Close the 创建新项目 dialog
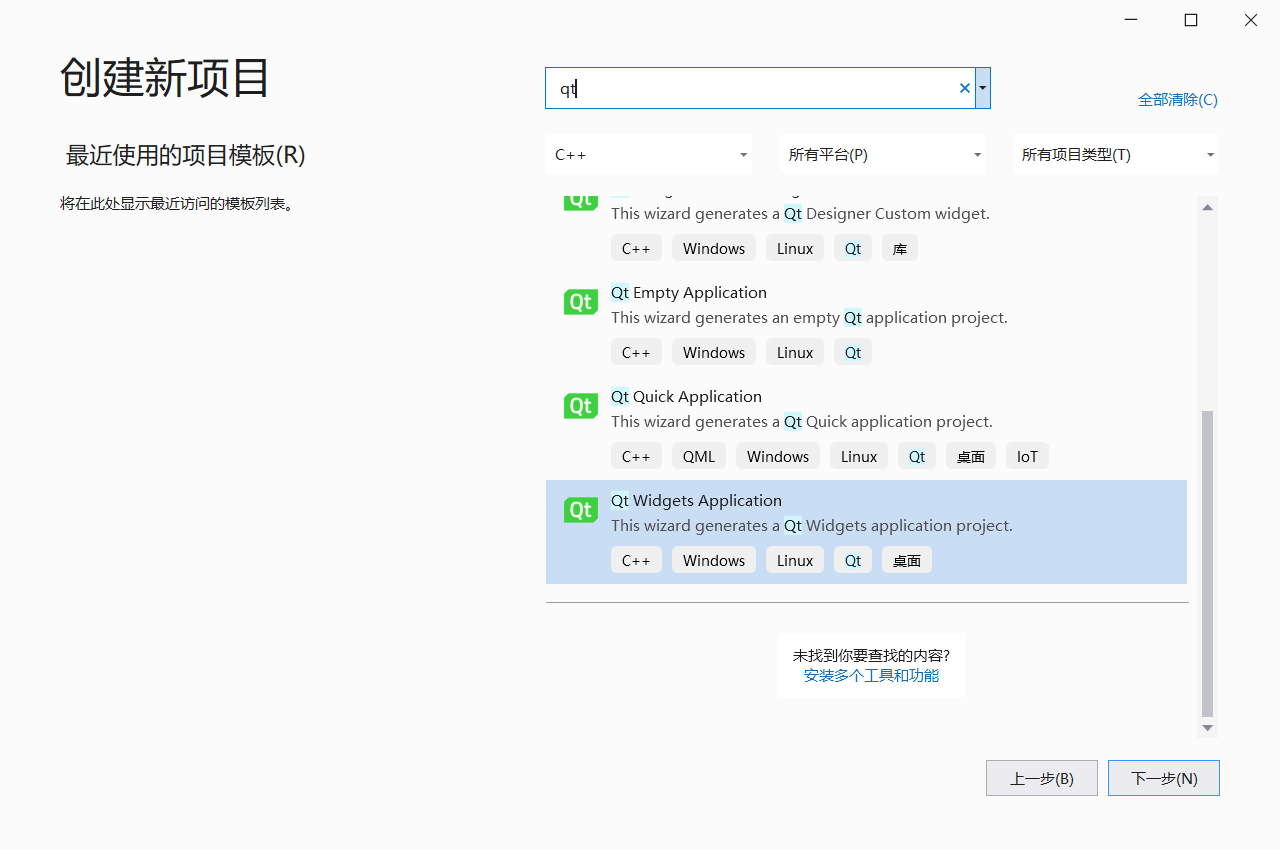The image size is (1280, 850). pos(1251,20)
